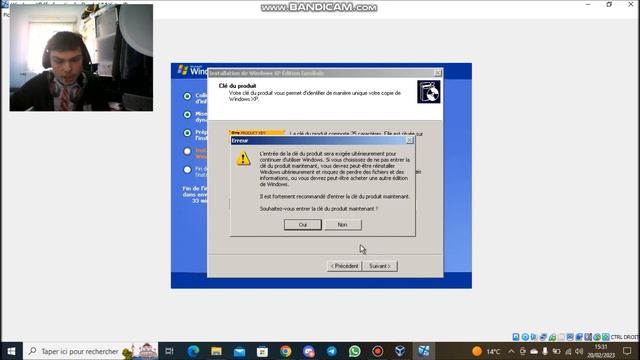Click the Précédent button in setup wizard

pos(344,266)
